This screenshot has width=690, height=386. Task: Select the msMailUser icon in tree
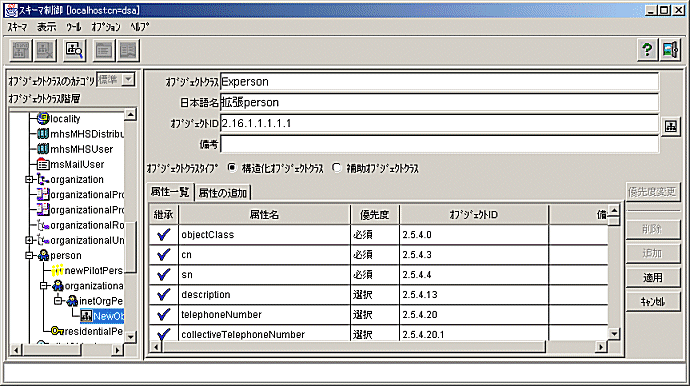43,164
